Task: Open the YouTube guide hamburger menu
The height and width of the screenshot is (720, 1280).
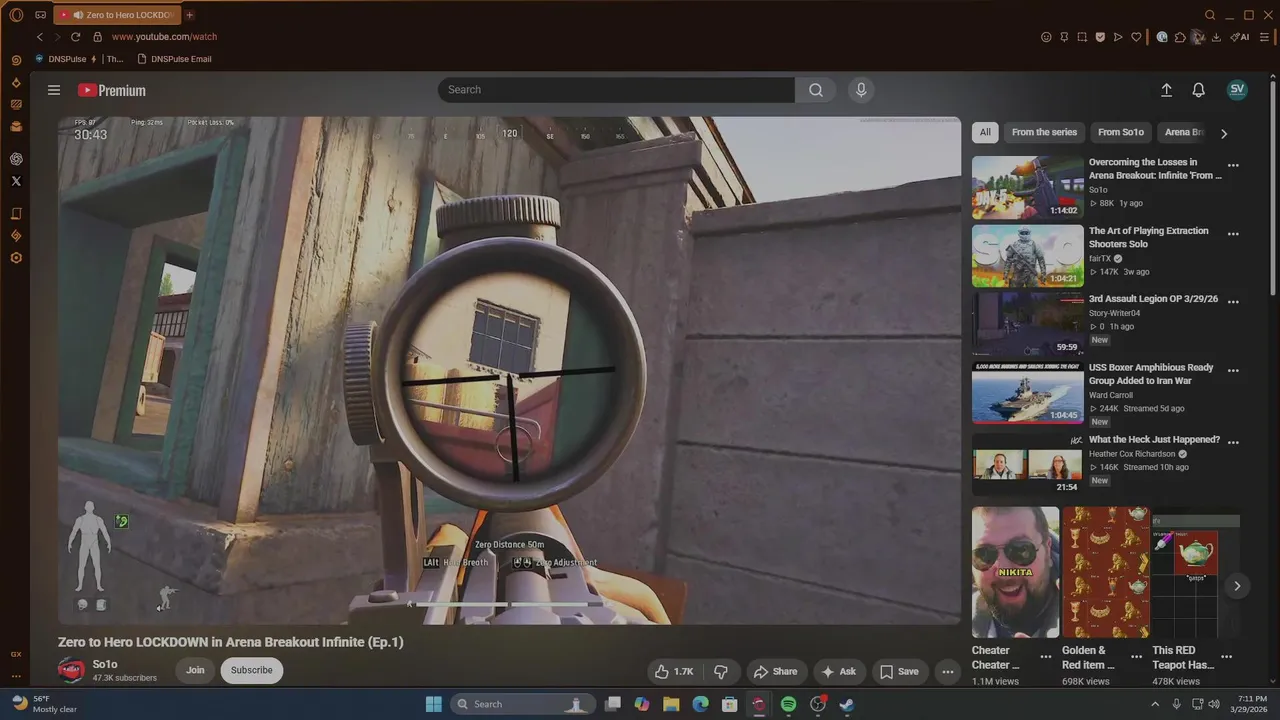Action: (x=54, y=90)
